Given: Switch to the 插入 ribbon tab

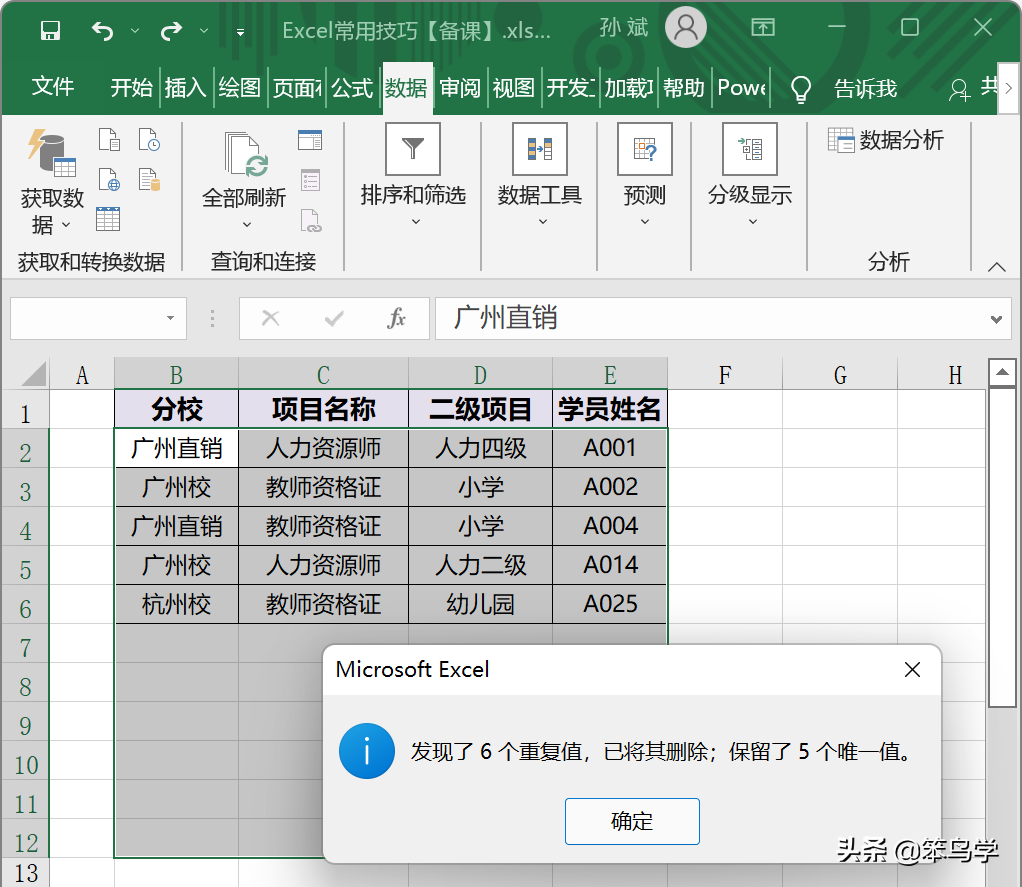Looking at the screenshot, I should (x=185, y=87).
